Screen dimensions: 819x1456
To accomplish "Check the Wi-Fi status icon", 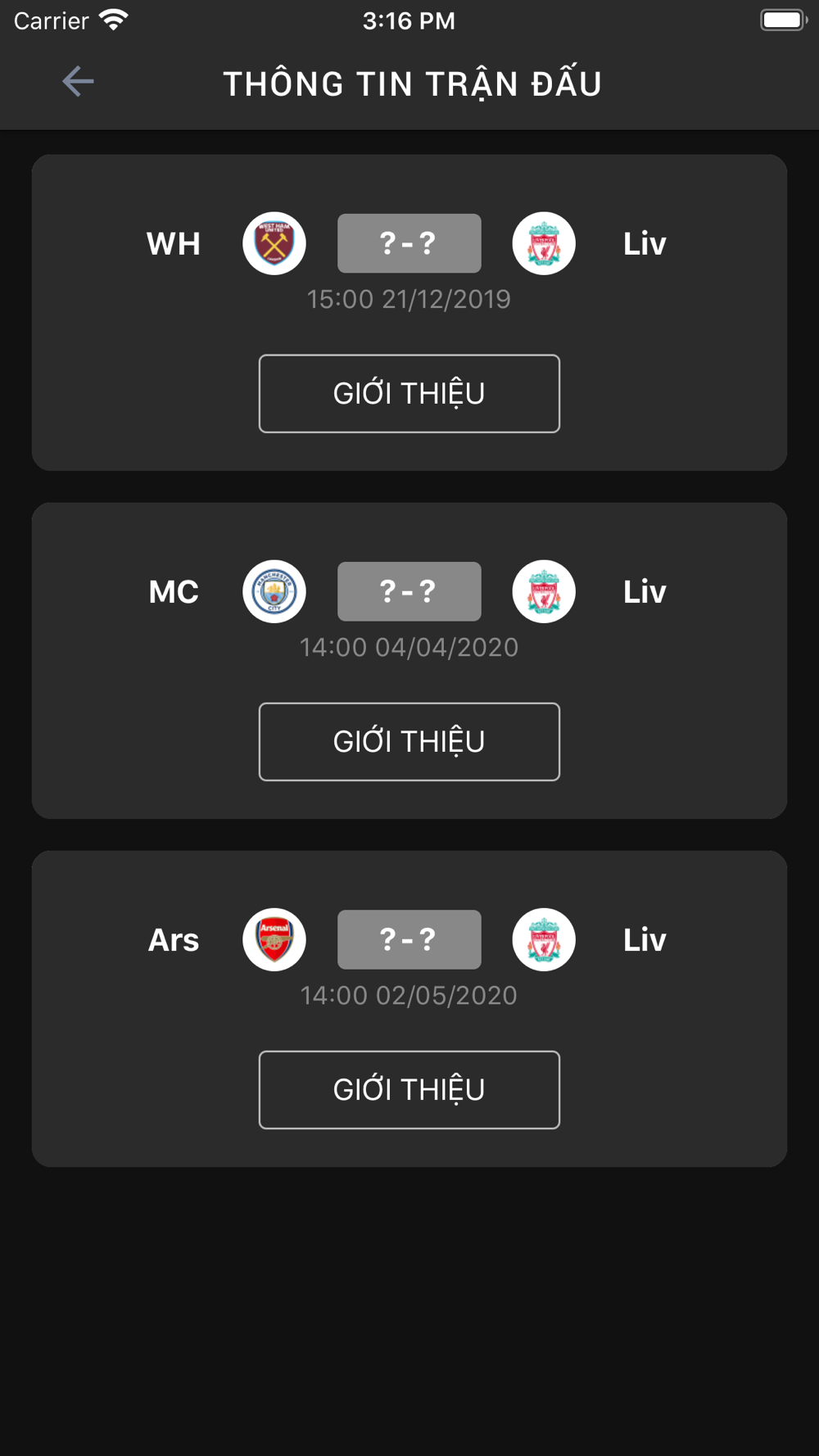I will [114, 20].
